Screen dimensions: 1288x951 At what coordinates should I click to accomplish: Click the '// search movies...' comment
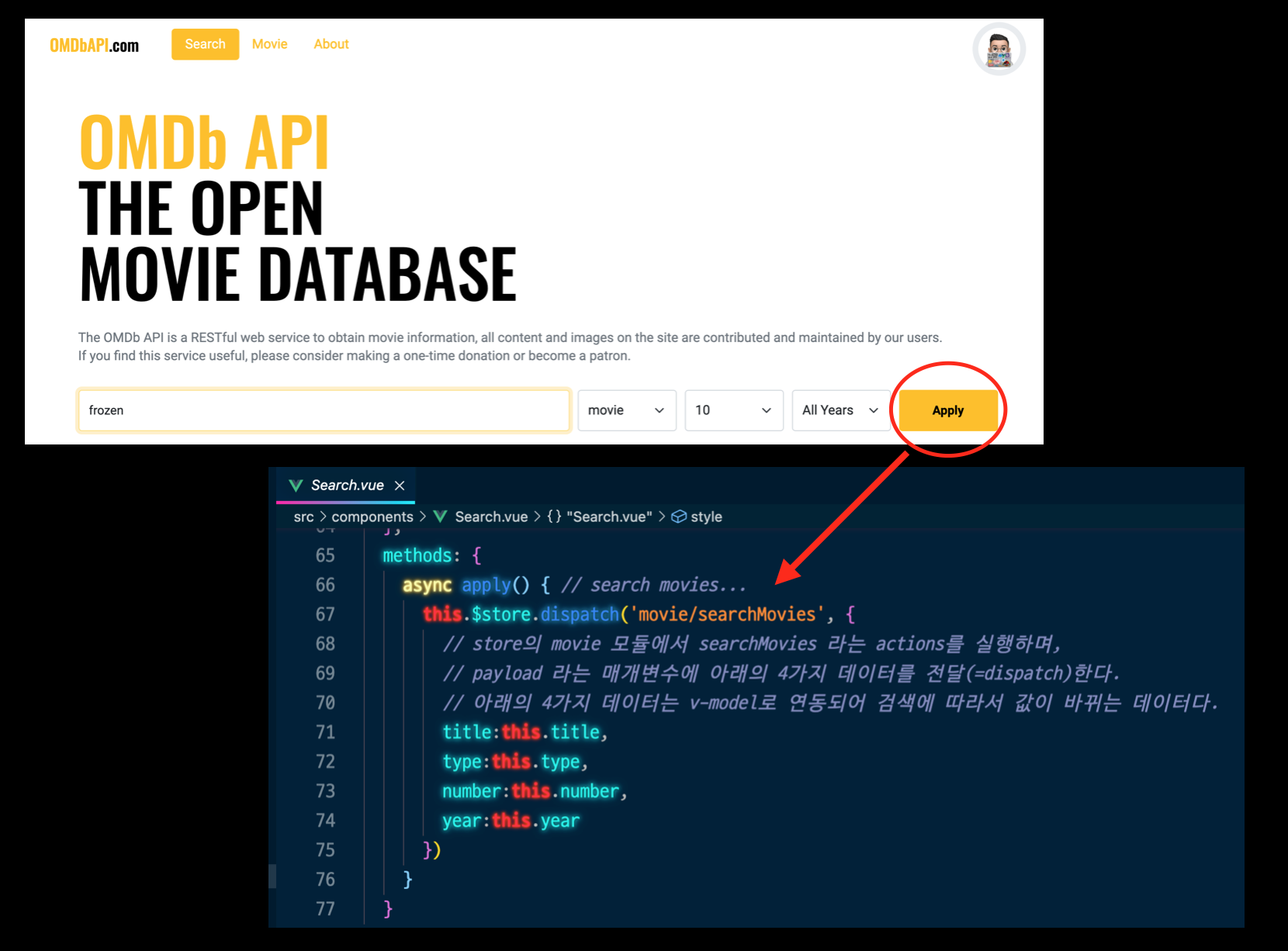coord(653,585)
